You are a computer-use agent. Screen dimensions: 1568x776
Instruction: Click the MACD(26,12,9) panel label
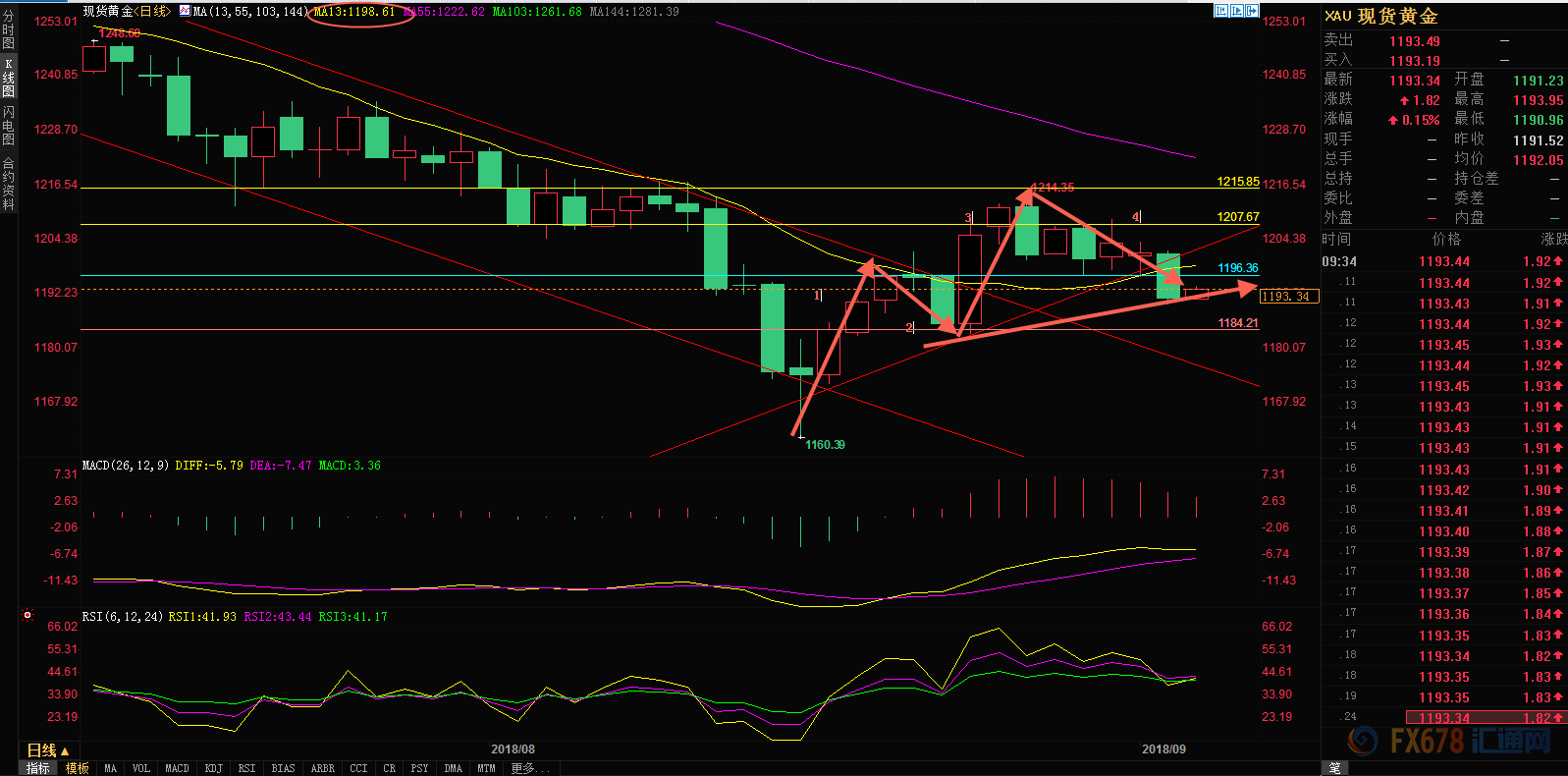point(126,466)
